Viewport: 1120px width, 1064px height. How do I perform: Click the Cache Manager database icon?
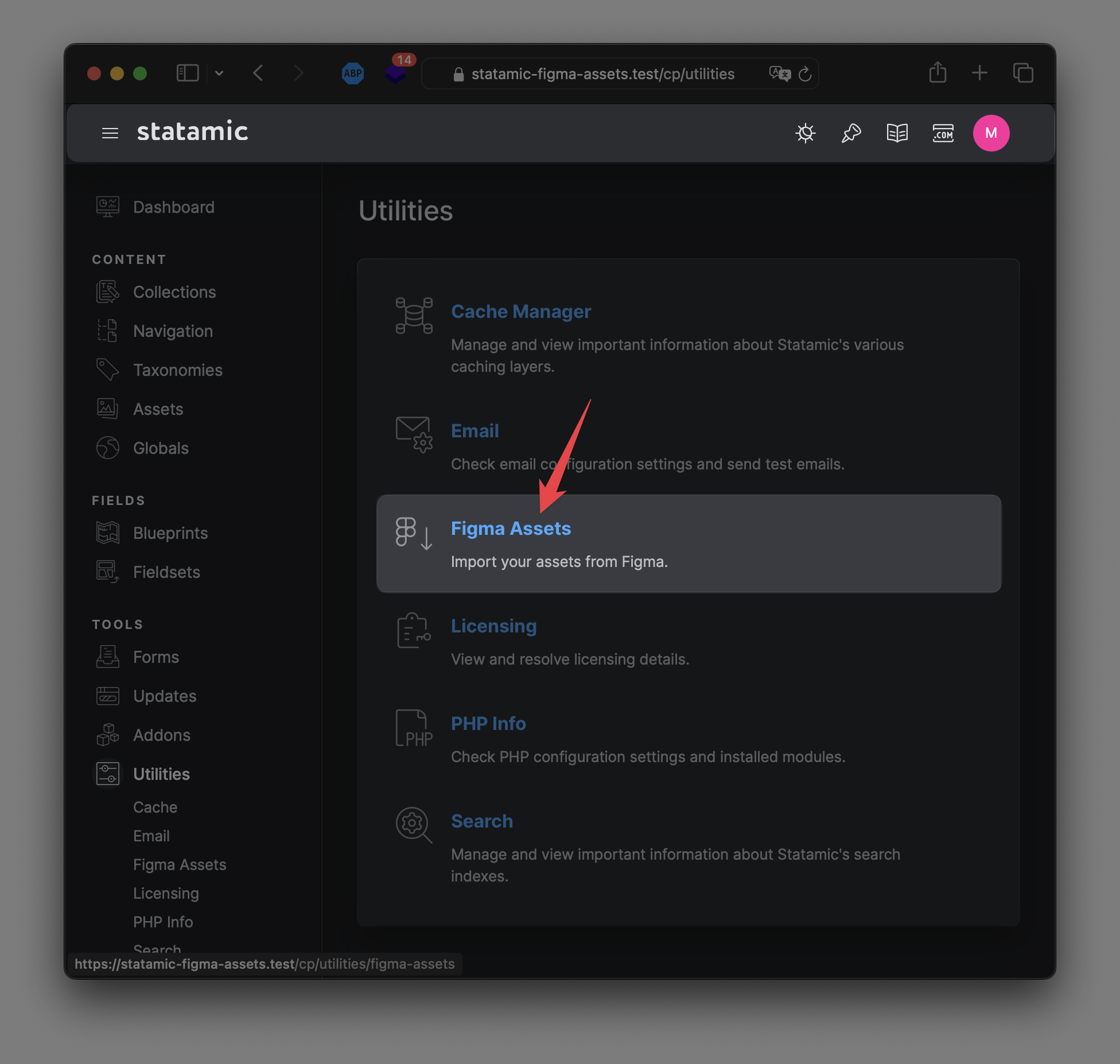coord(414,316)
